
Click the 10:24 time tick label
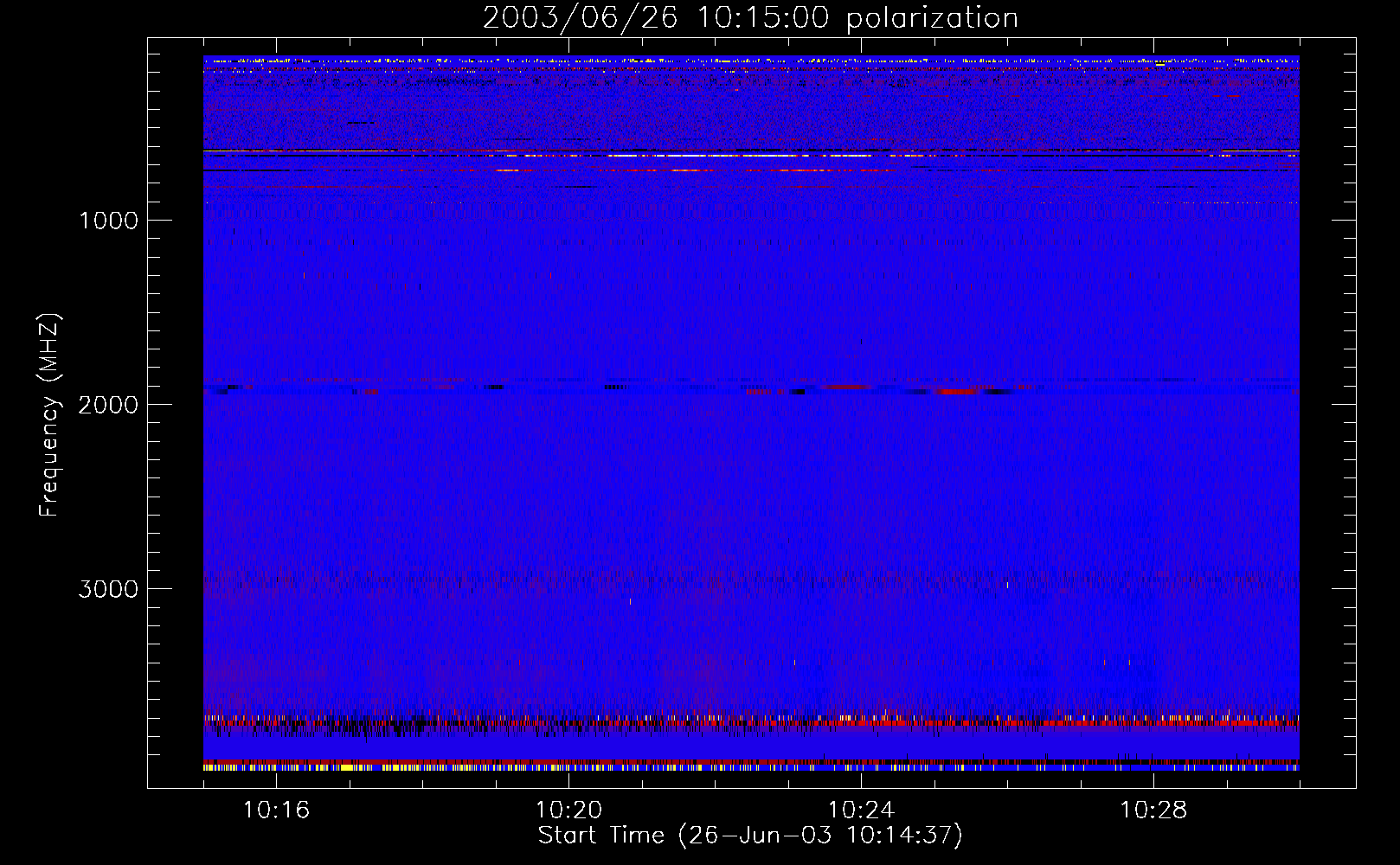(x=861, y=811)
